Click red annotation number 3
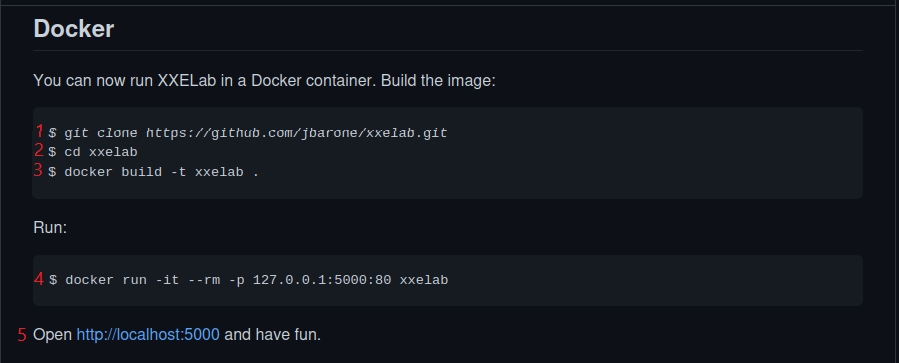 (38, 170)
